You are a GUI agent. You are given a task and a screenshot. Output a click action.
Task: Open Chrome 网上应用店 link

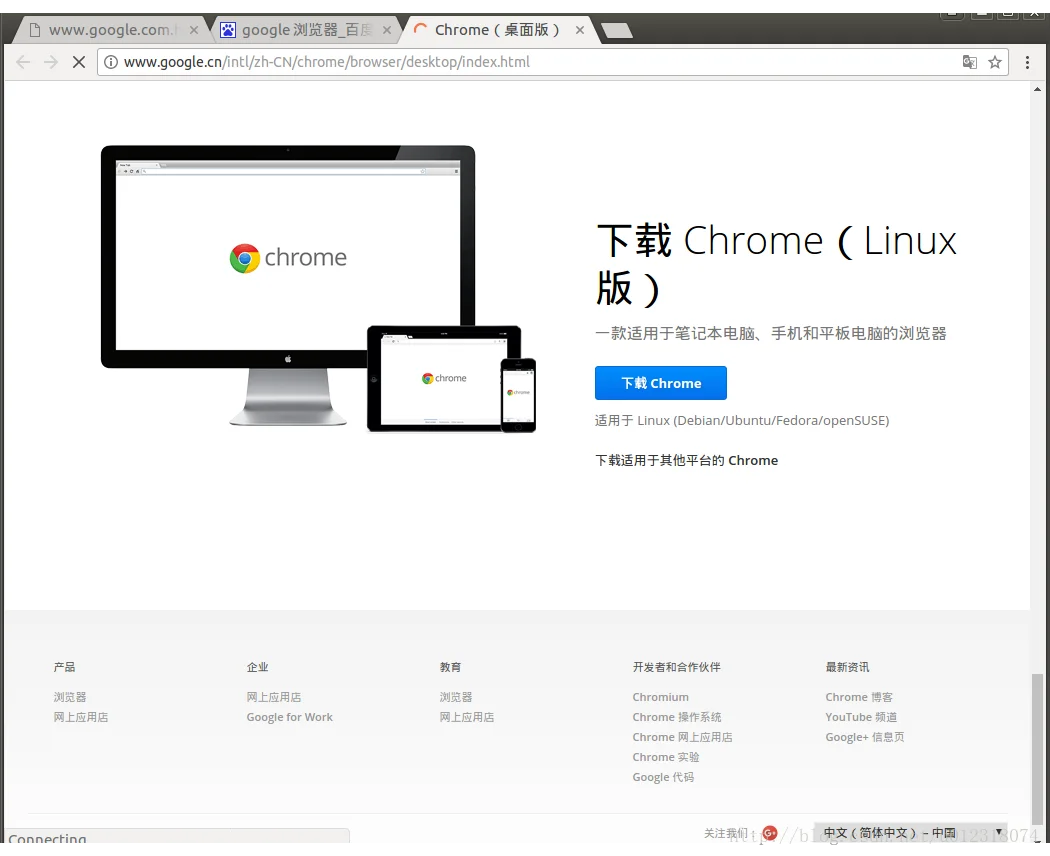point(682,737)
